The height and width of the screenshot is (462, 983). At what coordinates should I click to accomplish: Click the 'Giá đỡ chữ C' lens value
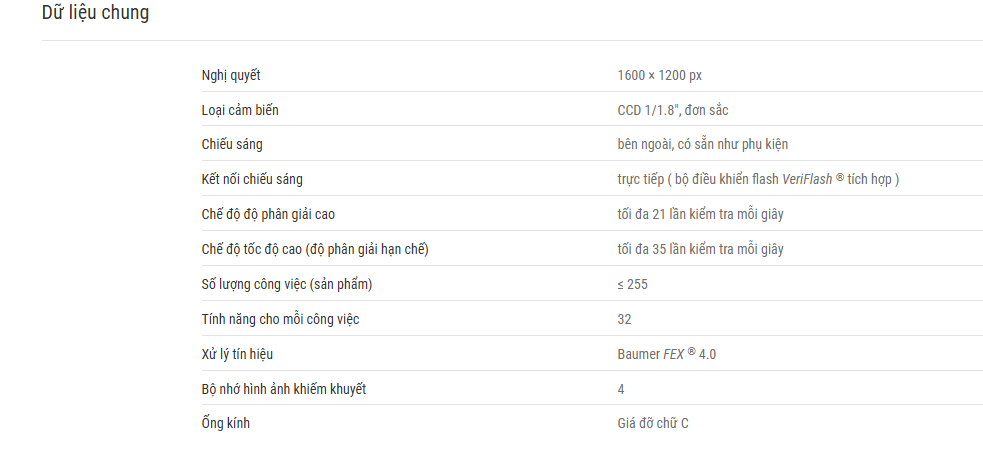point(653,423)
